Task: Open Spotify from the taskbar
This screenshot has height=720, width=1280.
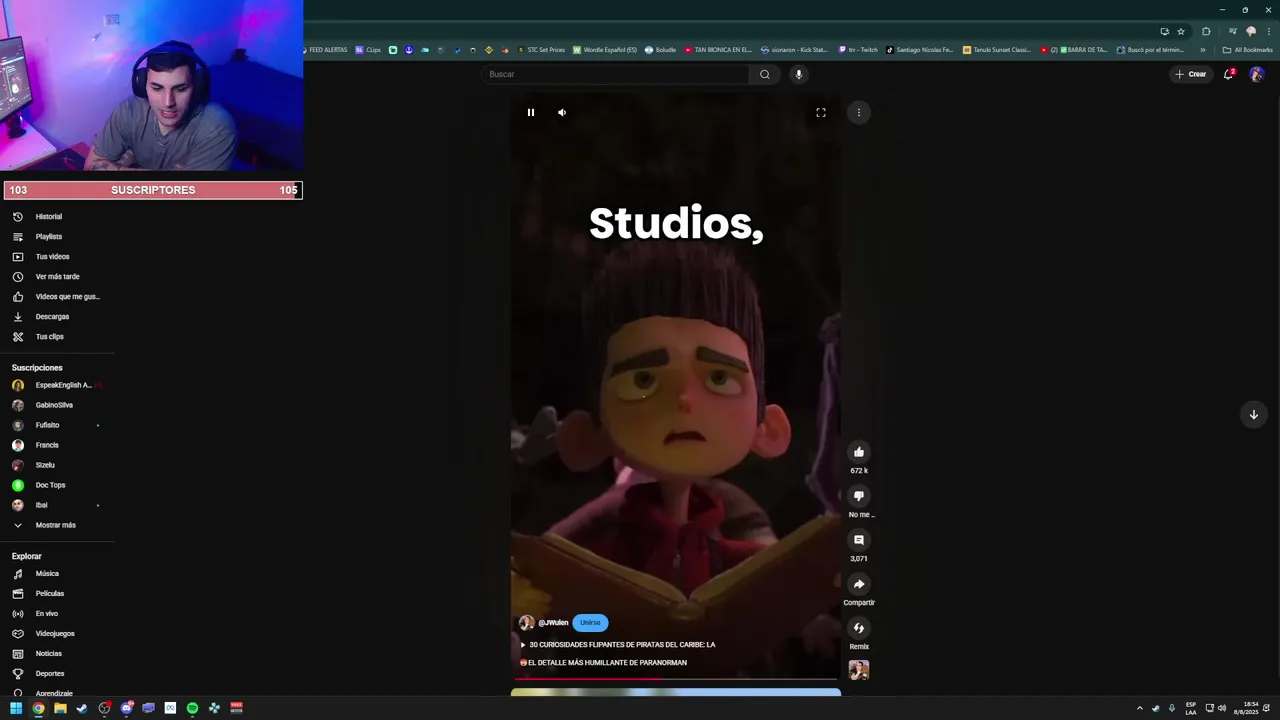Action: [x=192, y=708]
